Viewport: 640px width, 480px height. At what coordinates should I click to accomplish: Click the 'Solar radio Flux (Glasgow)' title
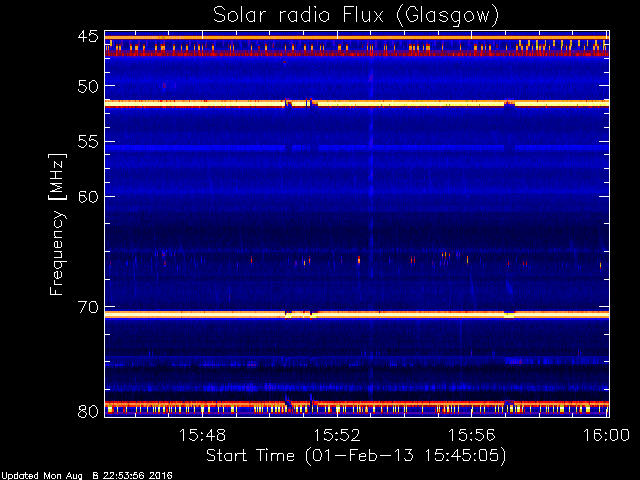click(356, 16)
